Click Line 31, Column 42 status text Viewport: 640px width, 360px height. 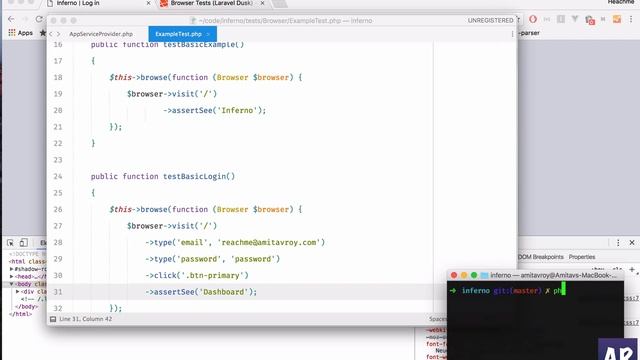85,319
